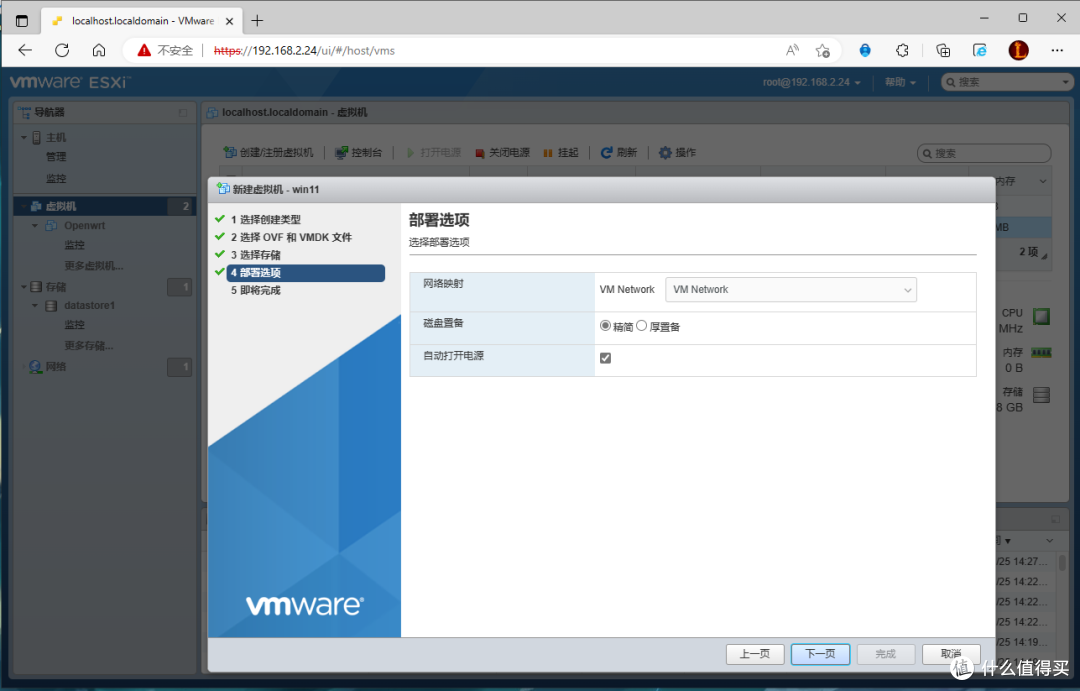Click the 关闭电源 power off icon
Viewport: 1080px width, 691px height.
tap(480, 153)
